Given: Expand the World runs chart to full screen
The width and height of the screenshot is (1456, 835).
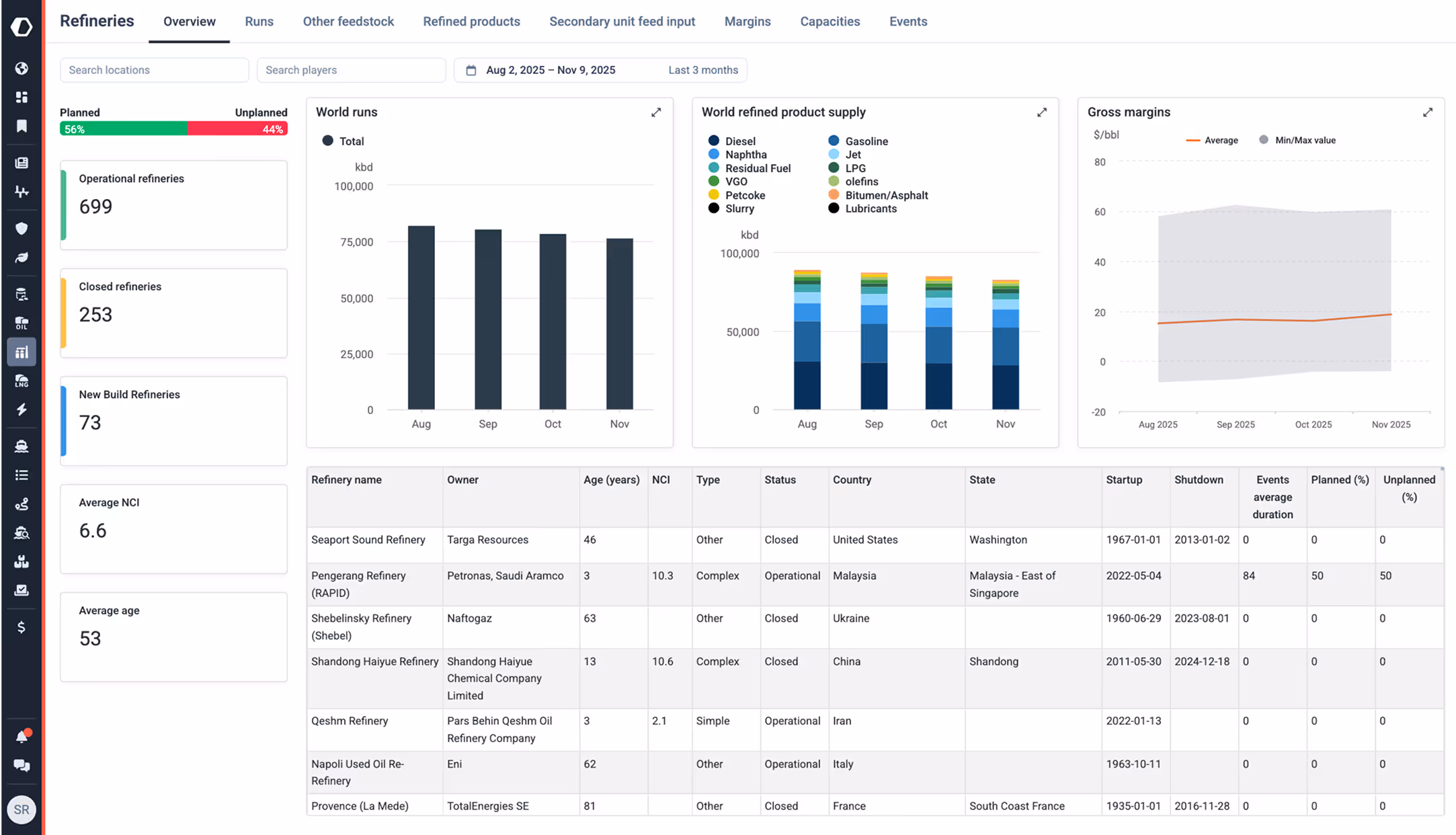Looking at the screenshot, I should 655,112.
